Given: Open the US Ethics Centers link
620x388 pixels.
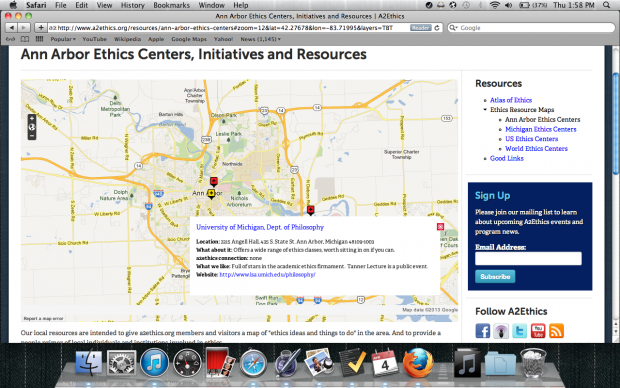Looking at the screenshot, I should click(x=531, y=139).
